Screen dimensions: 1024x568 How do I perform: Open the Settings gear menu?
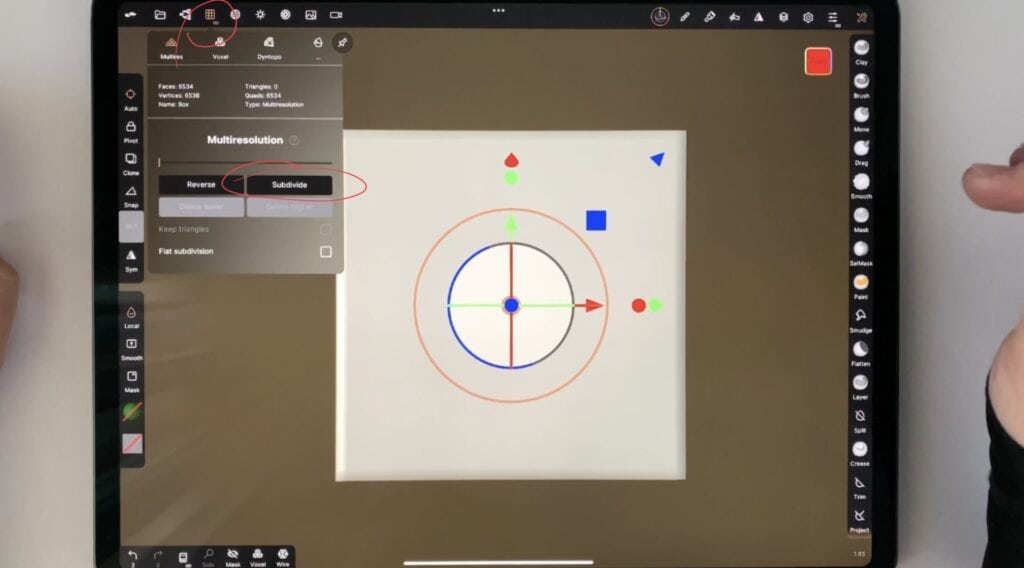click(808, 16)
